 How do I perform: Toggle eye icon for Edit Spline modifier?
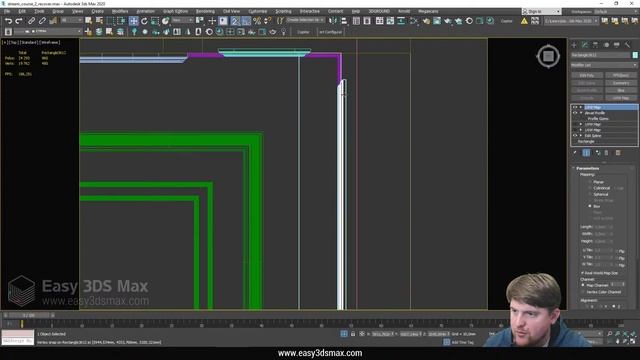coord(575,136)
